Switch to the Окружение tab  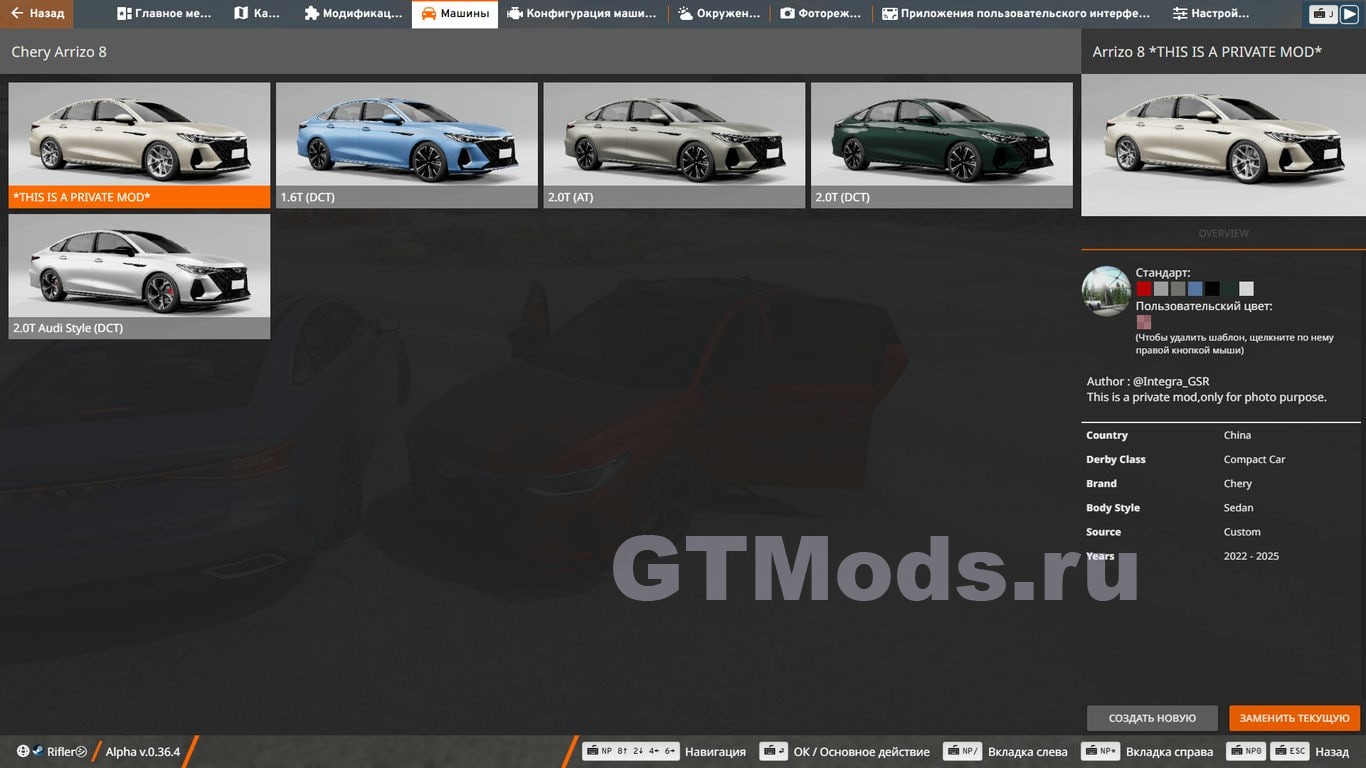pos(719,14)
